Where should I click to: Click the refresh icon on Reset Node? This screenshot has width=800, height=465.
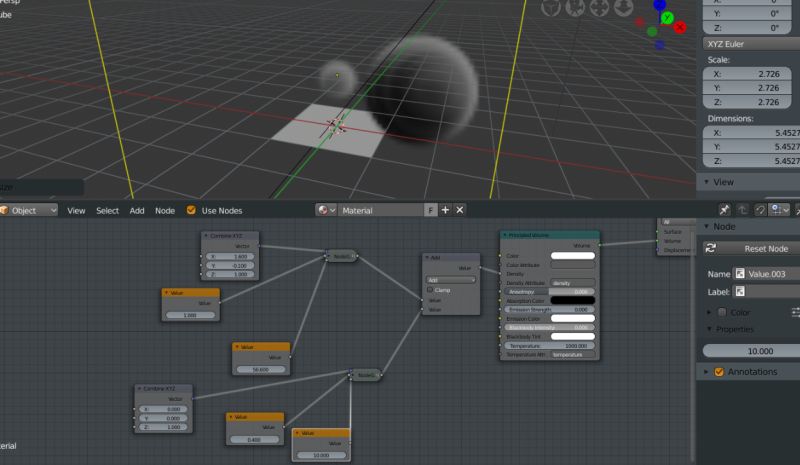[x=710, y=249]
